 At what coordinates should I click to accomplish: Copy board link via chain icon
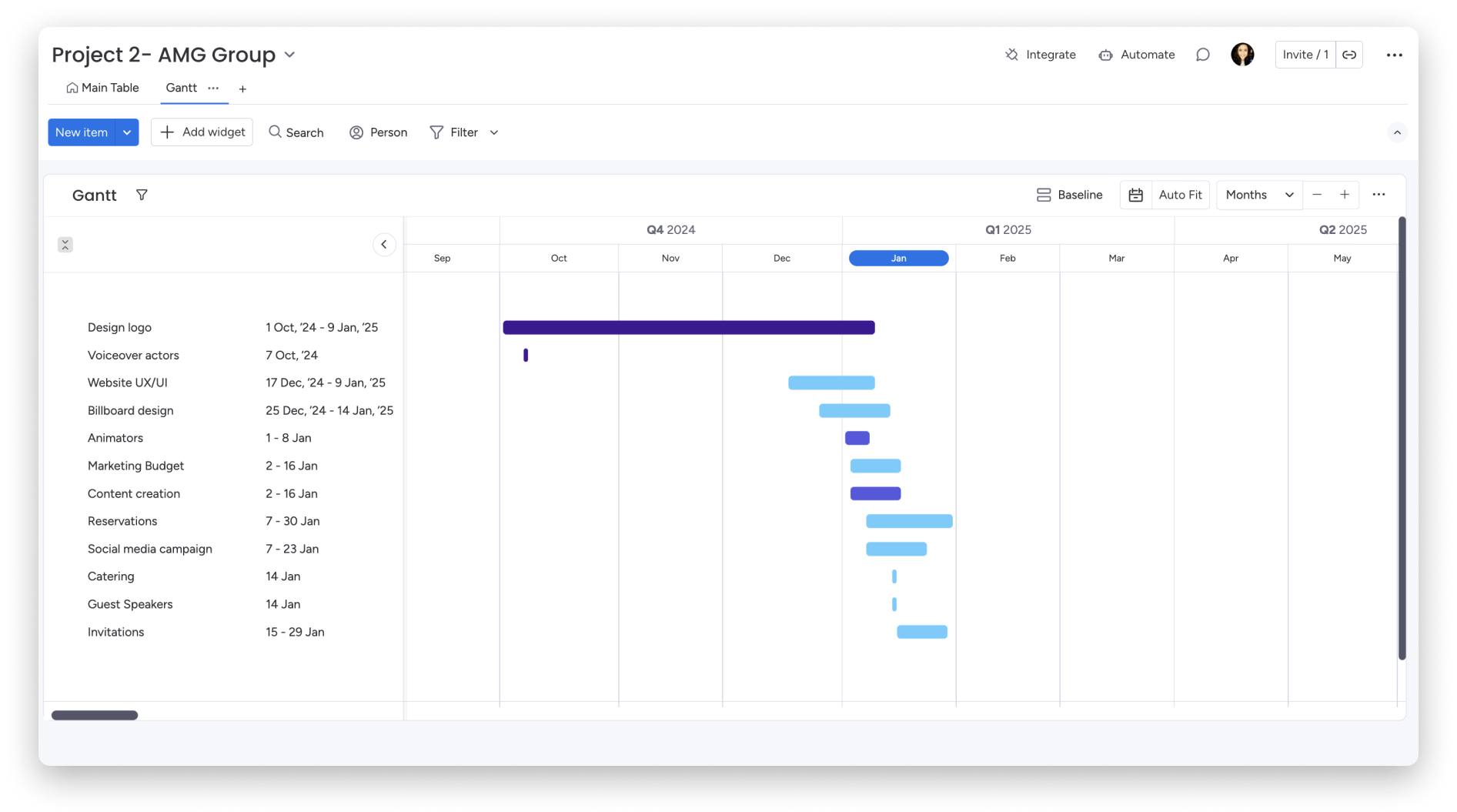click(1349, 55)
